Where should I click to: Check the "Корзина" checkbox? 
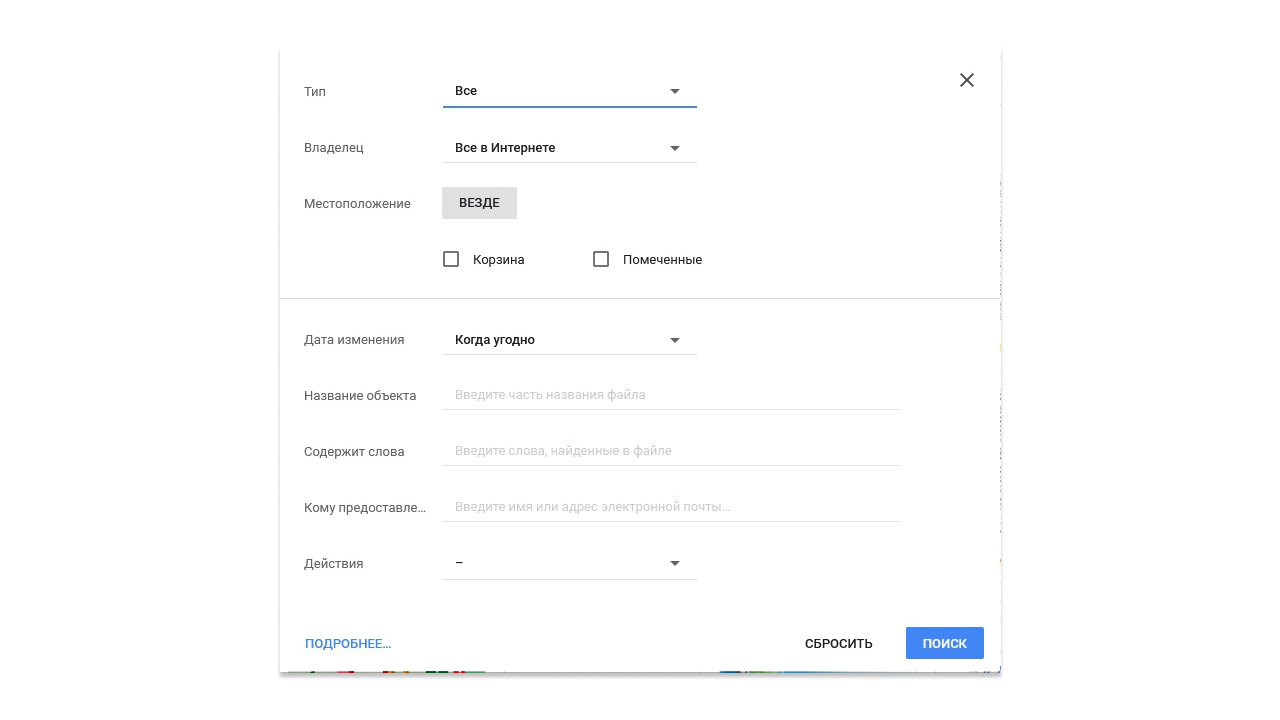coord(451,258)
